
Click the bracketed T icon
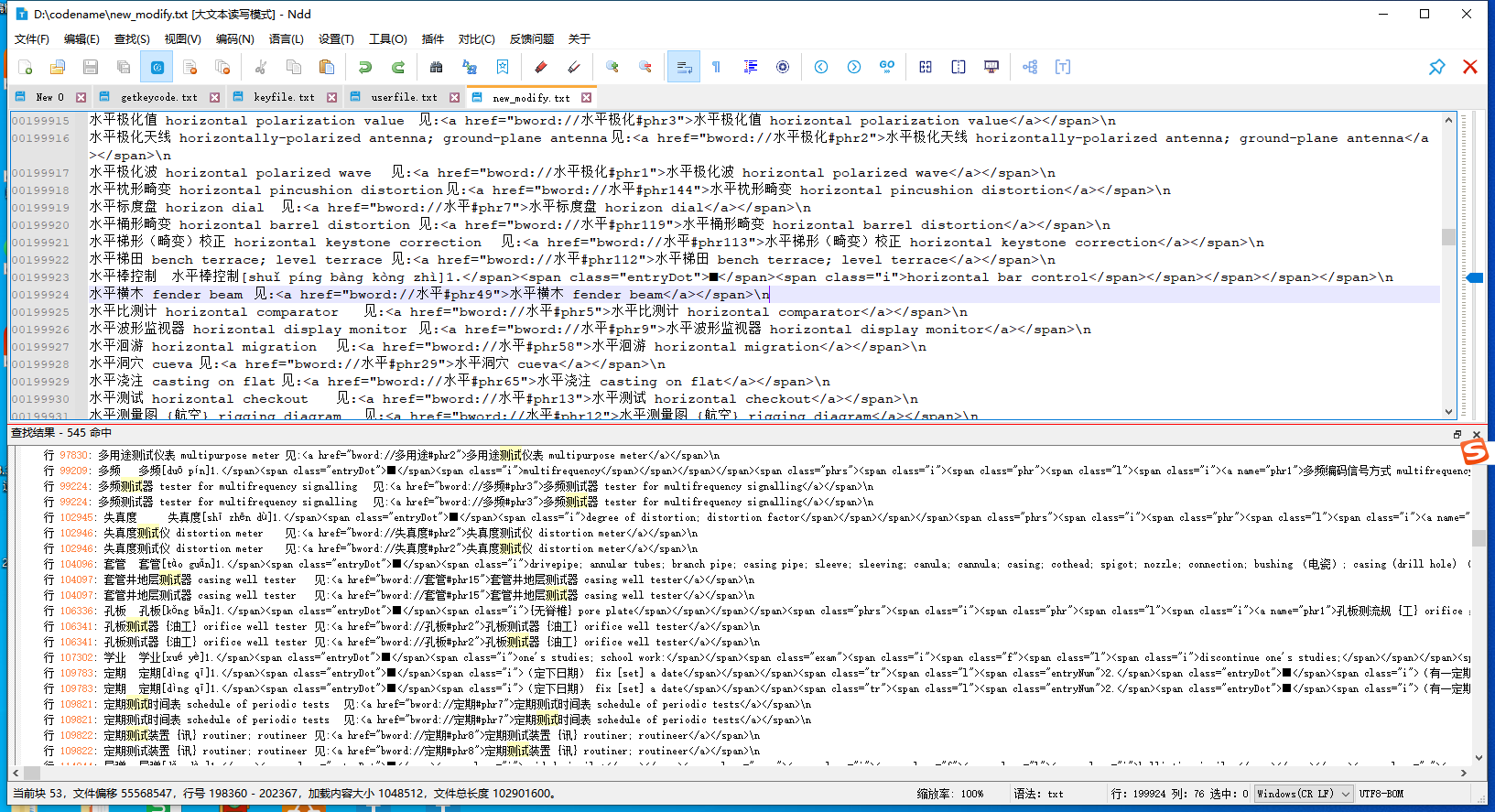pos(1063,67)
